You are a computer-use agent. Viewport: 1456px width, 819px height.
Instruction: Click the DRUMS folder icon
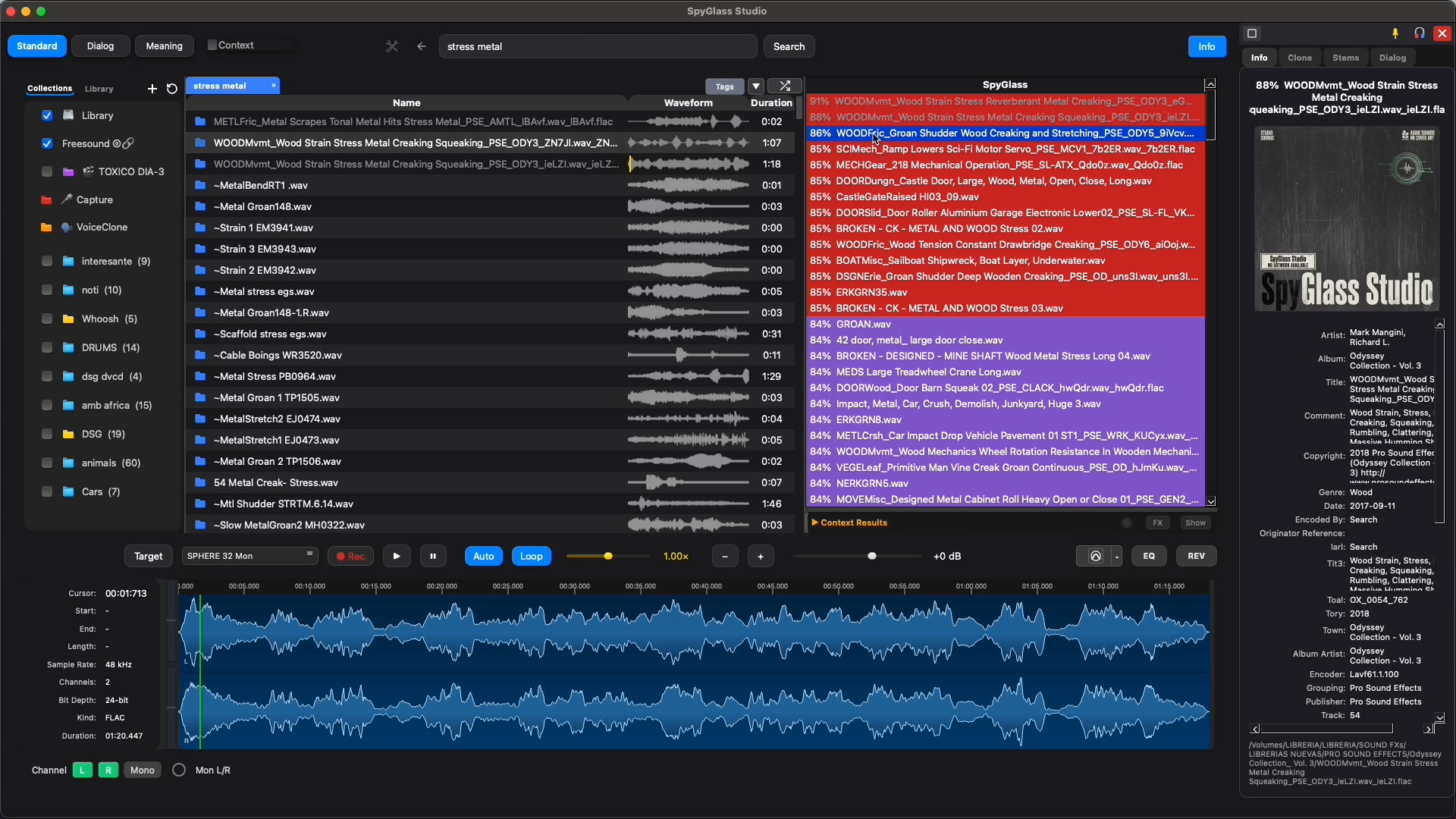68,347
